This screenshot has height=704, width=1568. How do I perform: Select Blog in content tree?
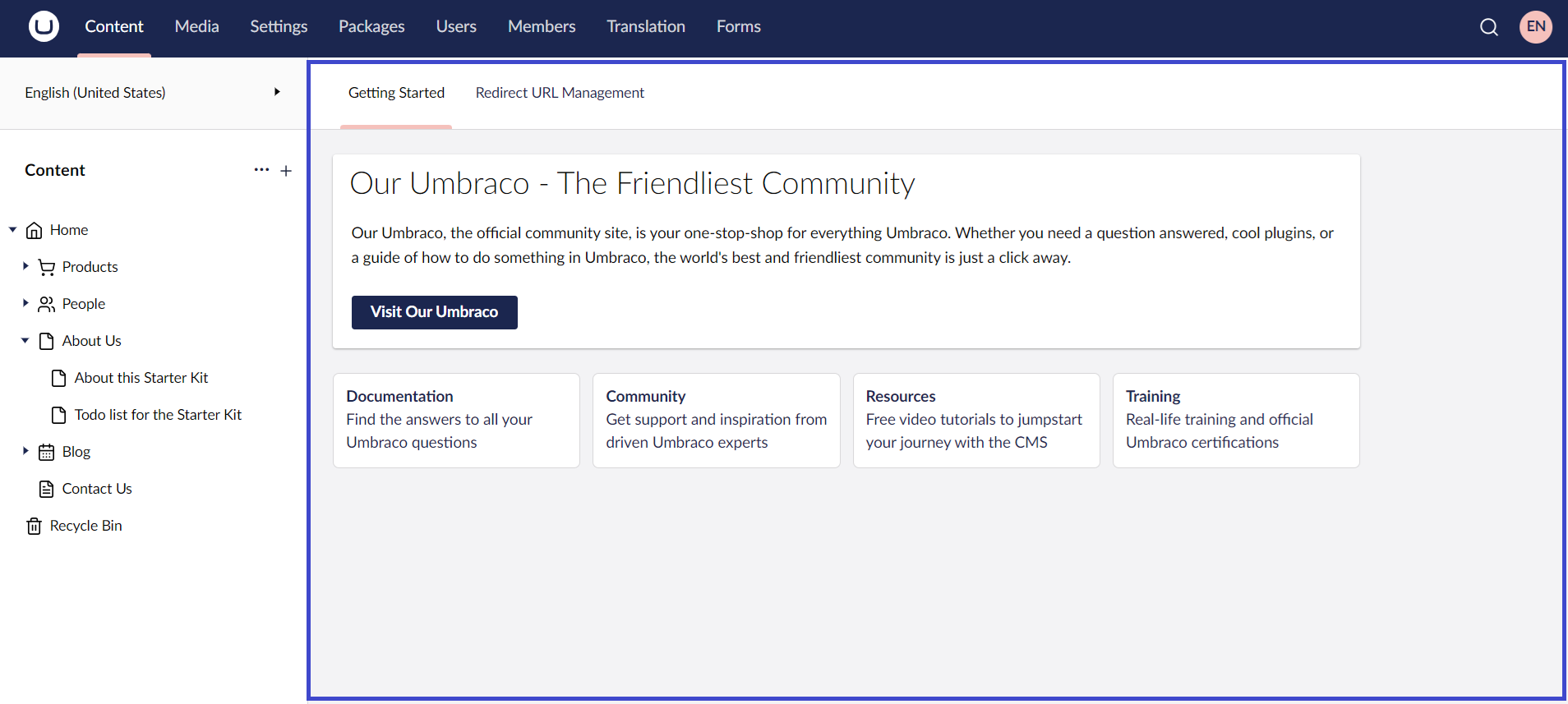coord(76,452)
